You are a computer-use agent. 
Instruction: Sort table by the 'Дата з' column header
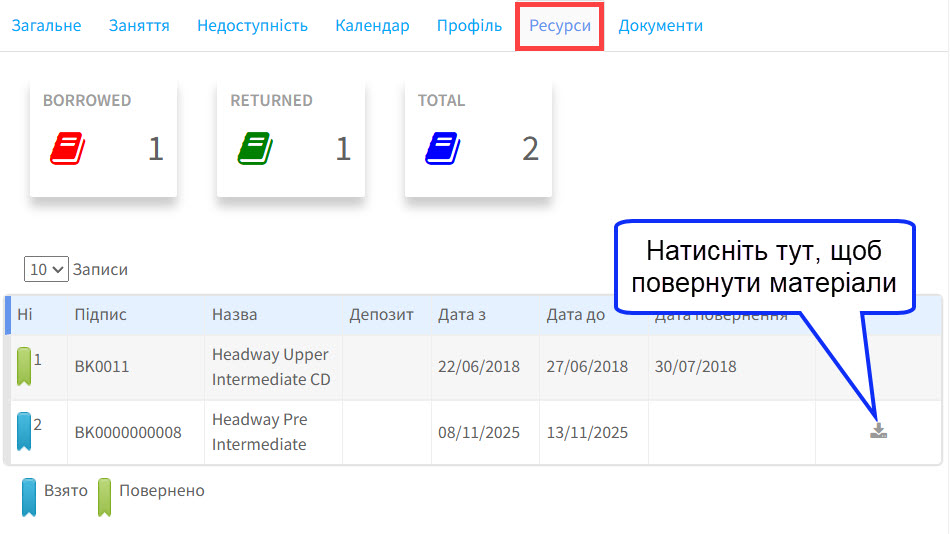click(462, 315)
